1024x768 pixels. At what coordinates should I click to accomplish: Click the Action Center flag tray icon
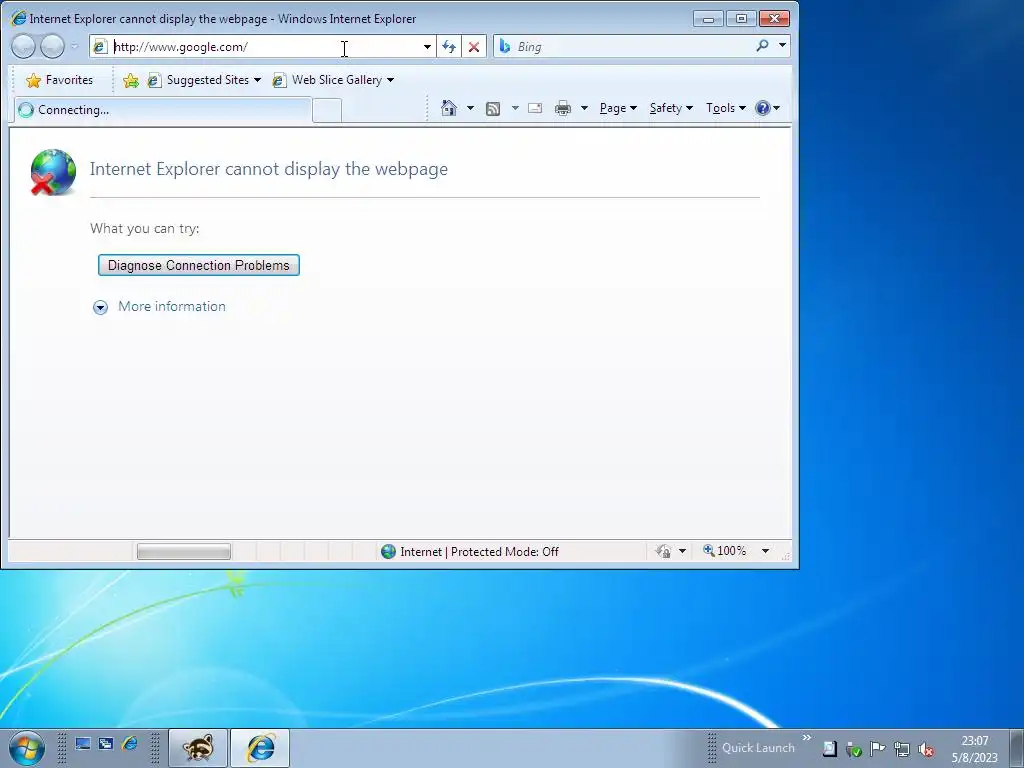(877, 749)
